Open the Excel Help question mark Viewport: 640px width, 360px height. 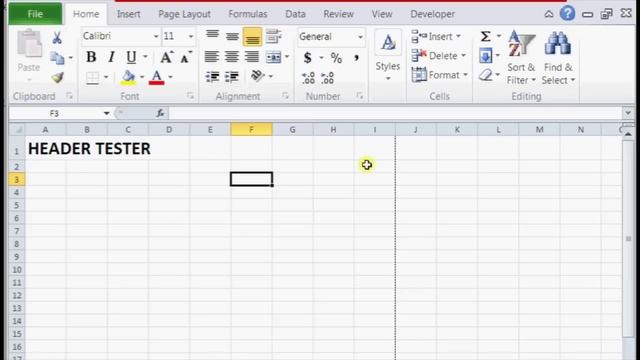(x=567, y=14)
